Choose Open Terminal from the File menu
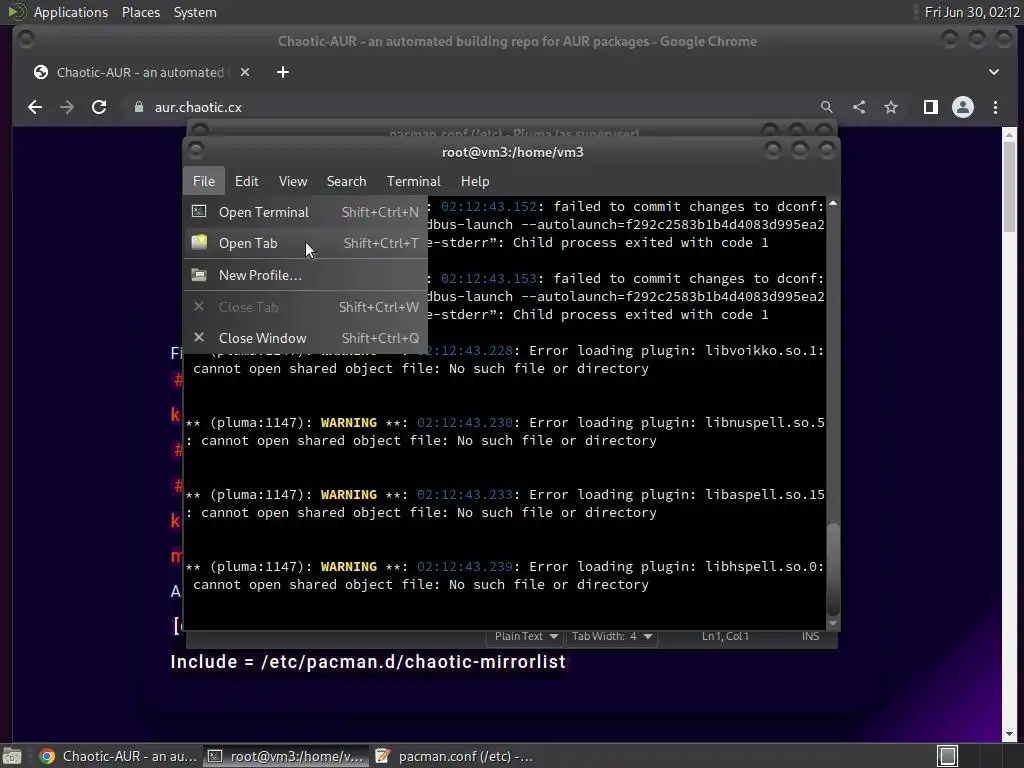1024x768 pixels. click(306, 212)
